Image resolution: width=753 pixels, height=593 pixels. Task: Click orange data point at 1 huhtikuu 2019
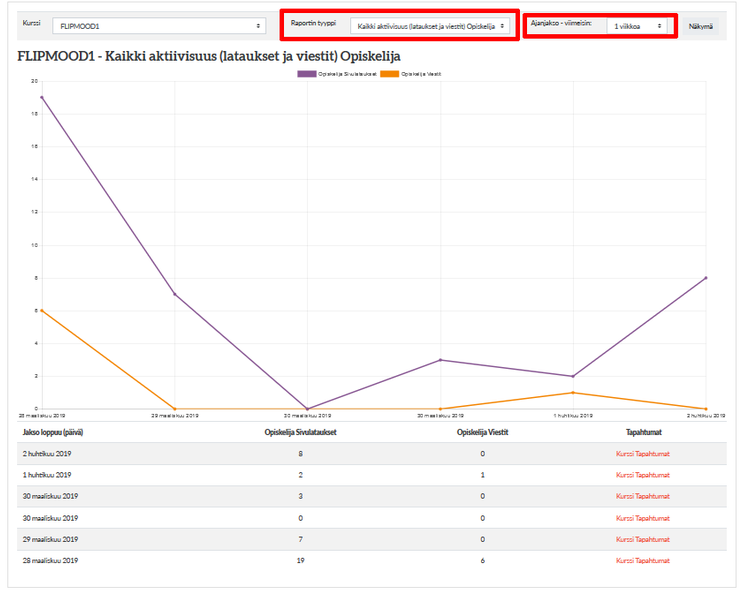point(573,392)
